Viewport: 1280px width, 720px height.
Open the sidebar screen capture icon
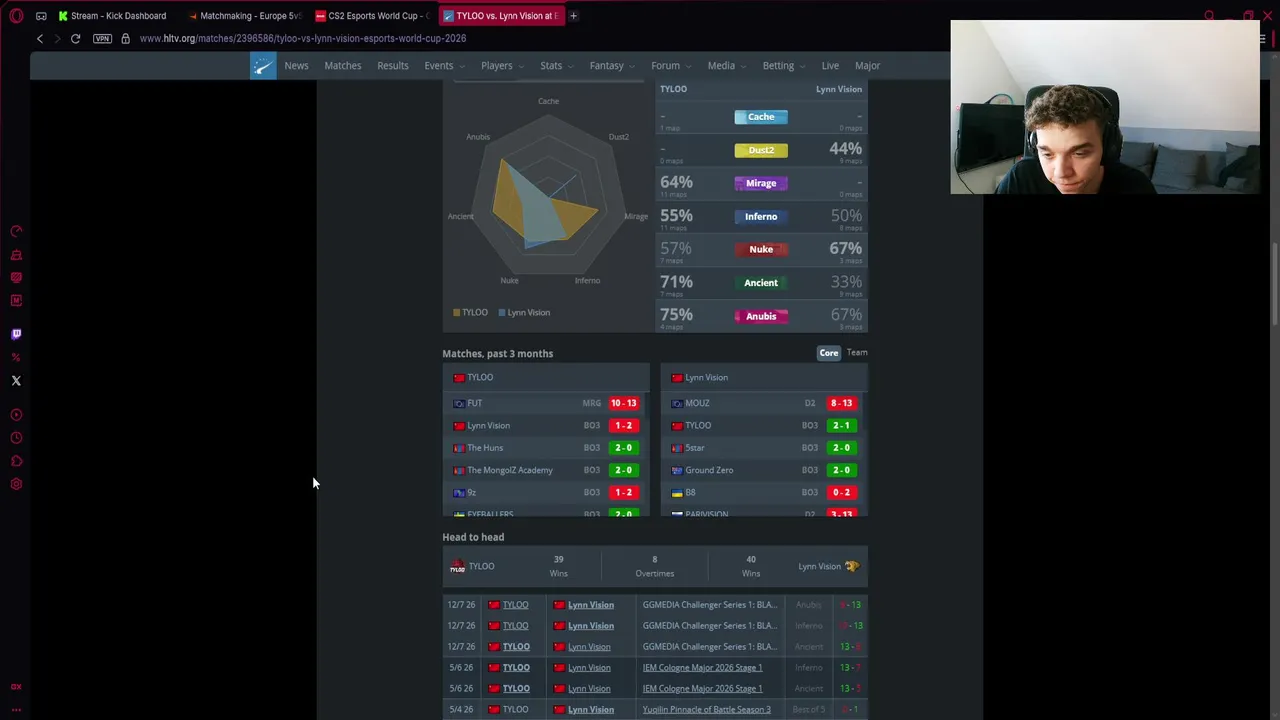click(16, 278)
